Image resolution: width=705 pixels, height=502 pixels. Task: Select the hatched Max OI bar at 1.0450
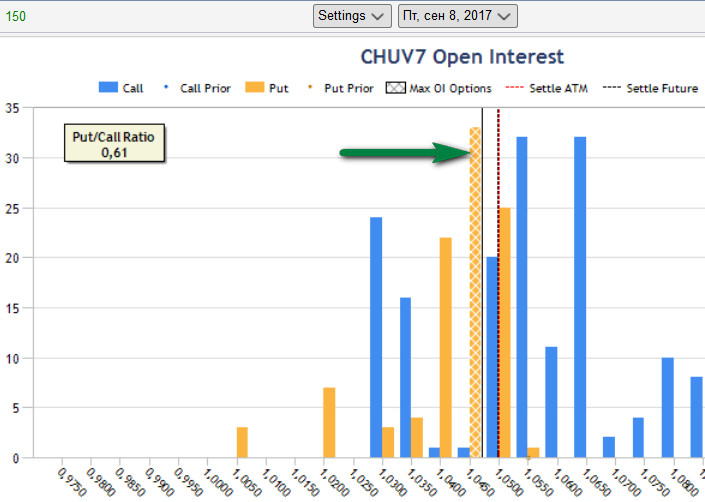tap(475, 292)
